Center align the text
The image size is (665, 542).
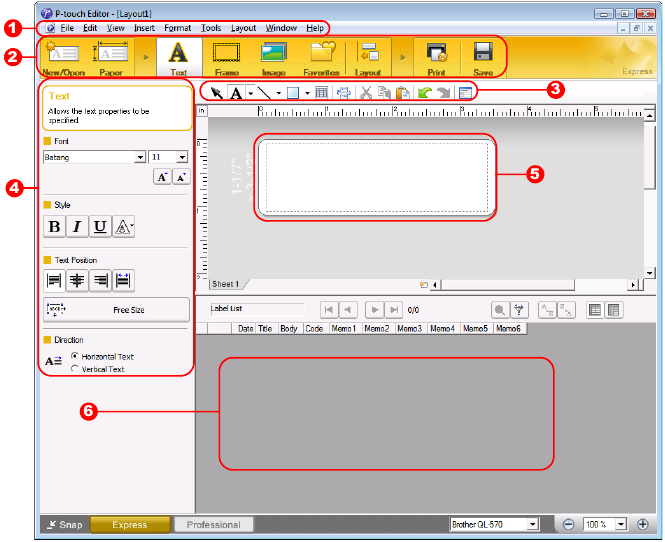(x=77, y=280)
